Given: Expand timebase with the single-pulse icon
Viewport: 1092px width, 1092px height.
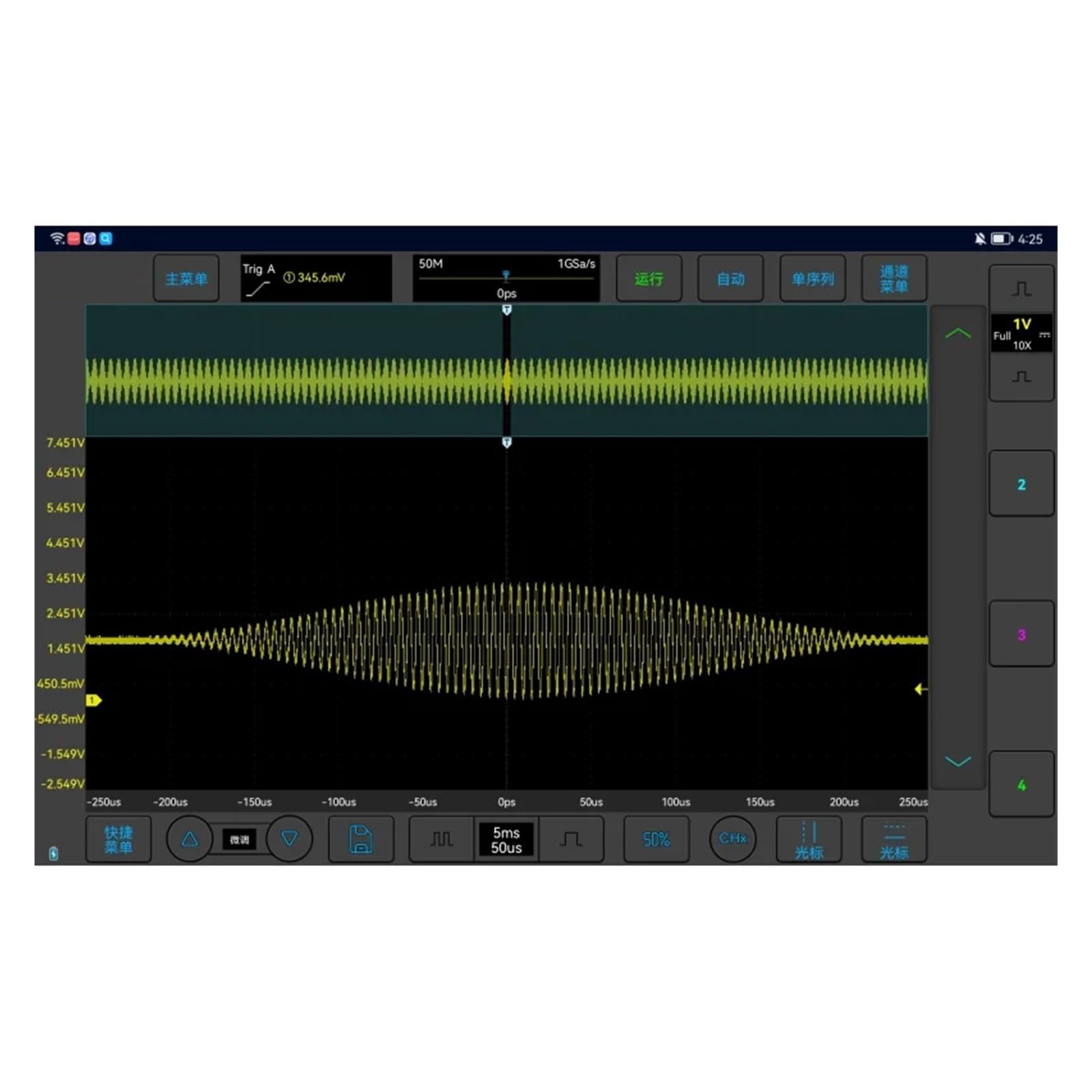Looking at the screenshot, I should tap(571, 839).
